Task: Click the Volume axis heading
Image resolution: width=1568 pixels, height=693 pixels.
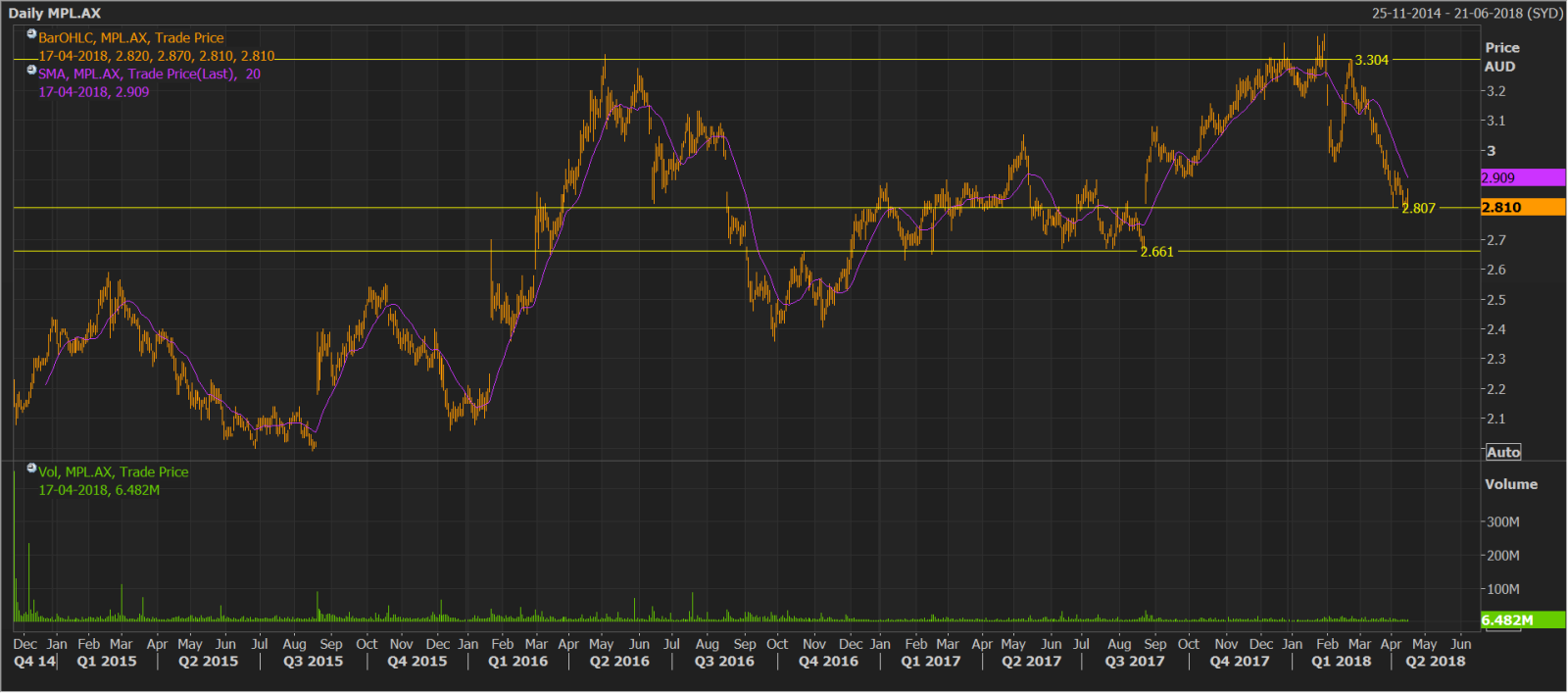Action: (1511, 484)
